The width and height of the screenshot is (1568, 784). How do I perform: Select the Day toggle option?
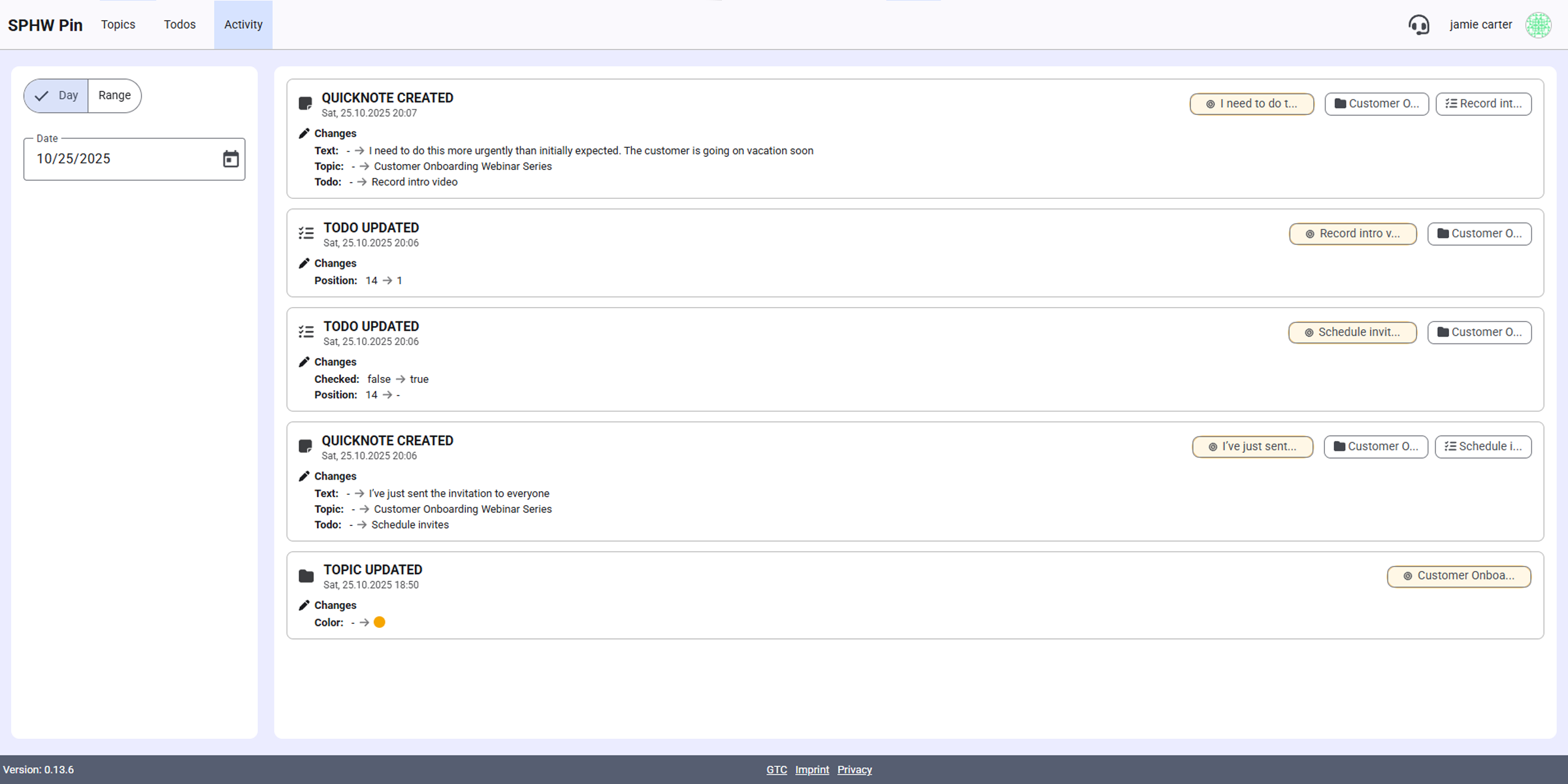57,95
